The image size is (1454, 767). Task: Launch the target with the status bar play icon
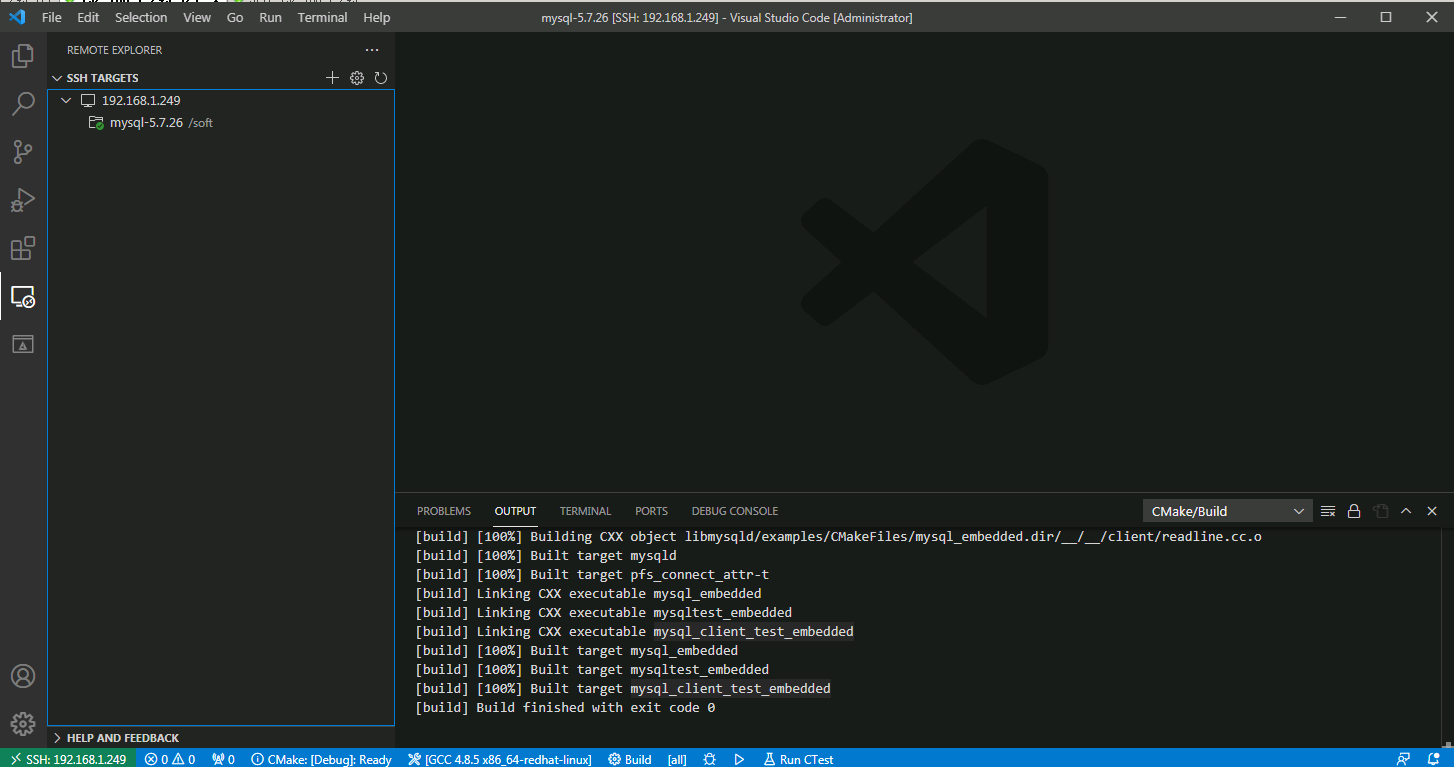click(740, 759)
